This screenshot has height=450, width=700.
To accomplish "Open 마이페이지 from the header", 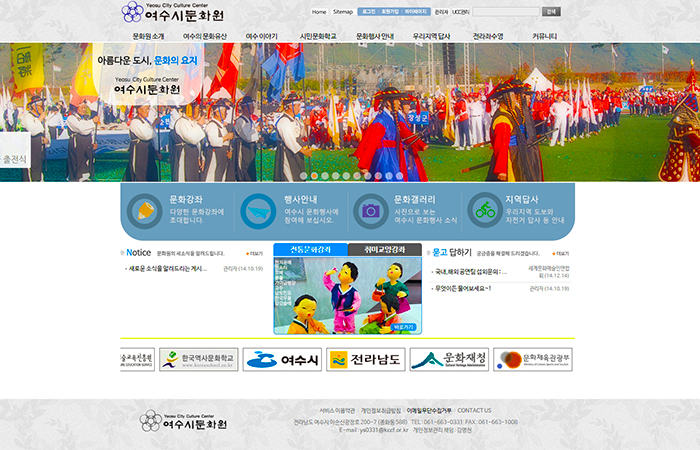I will pos(416,12).
